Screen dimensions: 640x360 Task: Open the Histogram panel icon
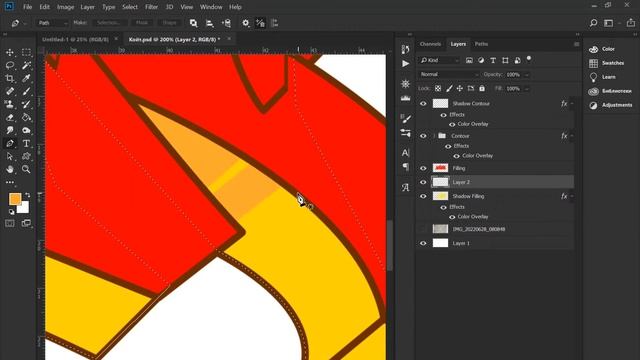(x=405, y=98)
